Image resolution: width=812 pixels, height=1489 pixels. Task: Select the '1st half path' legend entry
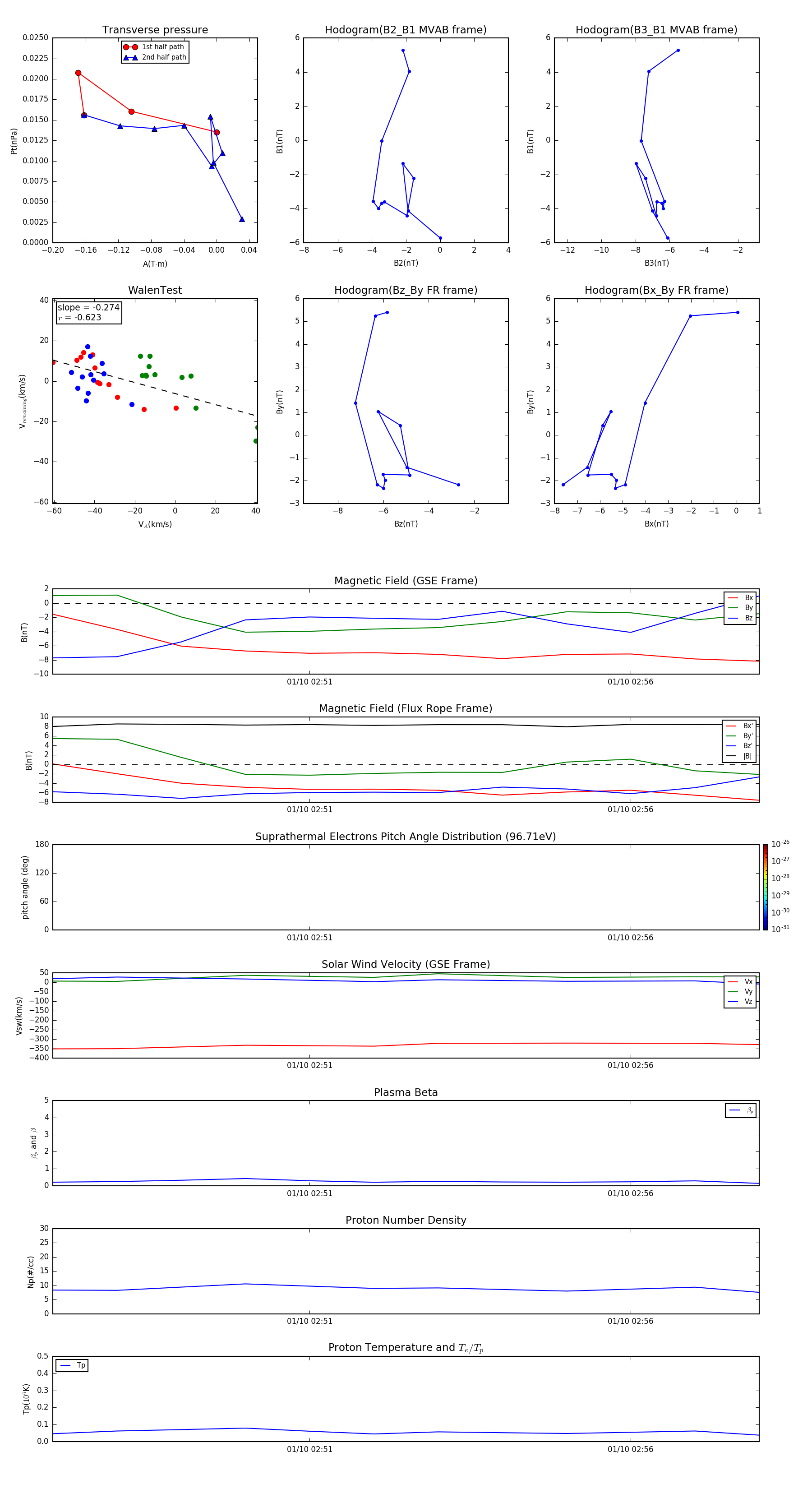154,47
